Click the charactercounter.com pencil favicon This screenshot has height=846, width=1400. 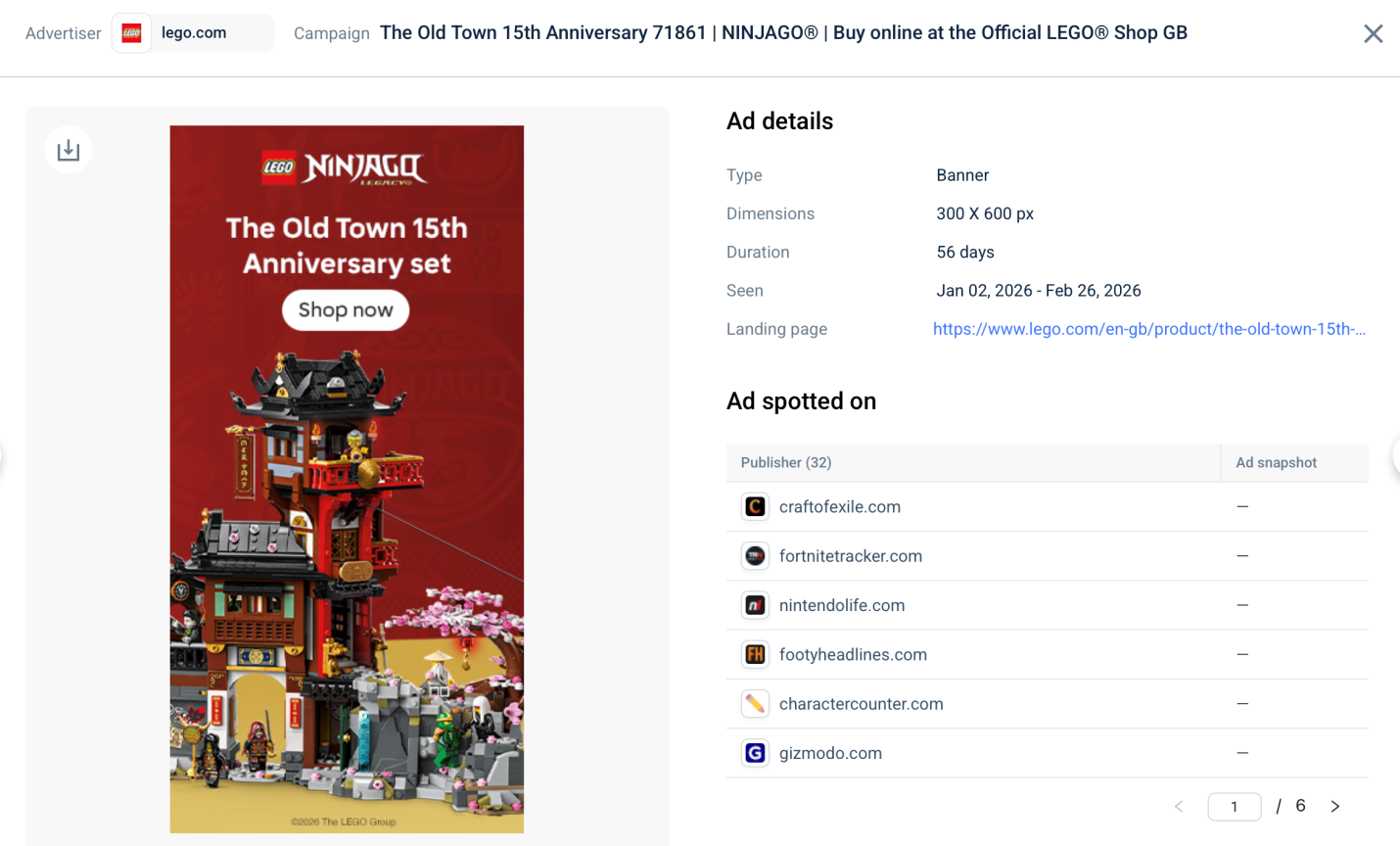pyautogui.click(x=755, y=704)
